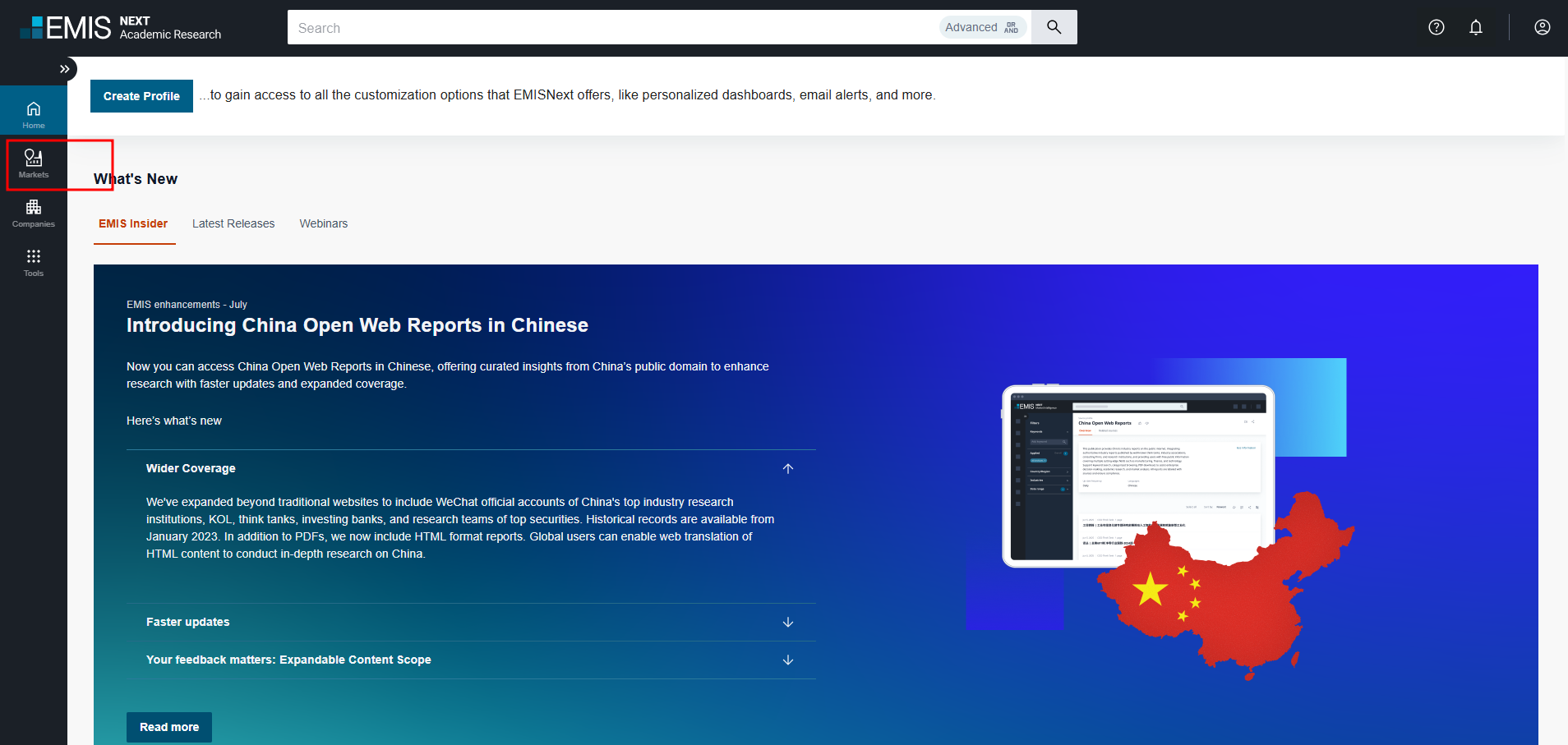
Task: Click the Read more button
Action: [169, 727]
